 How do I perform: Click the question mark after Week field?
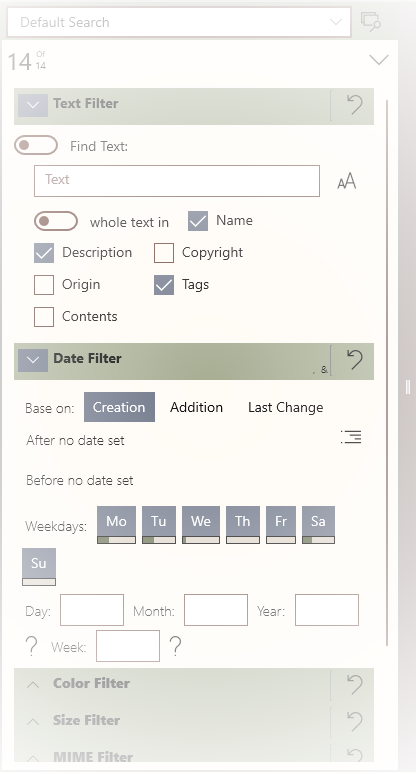175,646
